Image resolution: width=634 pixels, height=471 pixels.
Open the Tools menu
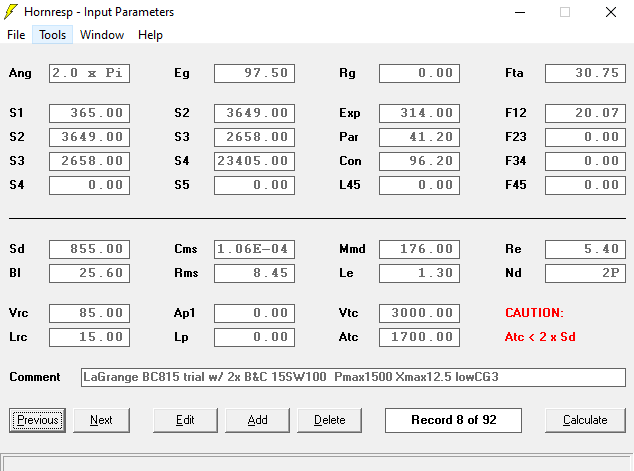(x=53, y=35)
